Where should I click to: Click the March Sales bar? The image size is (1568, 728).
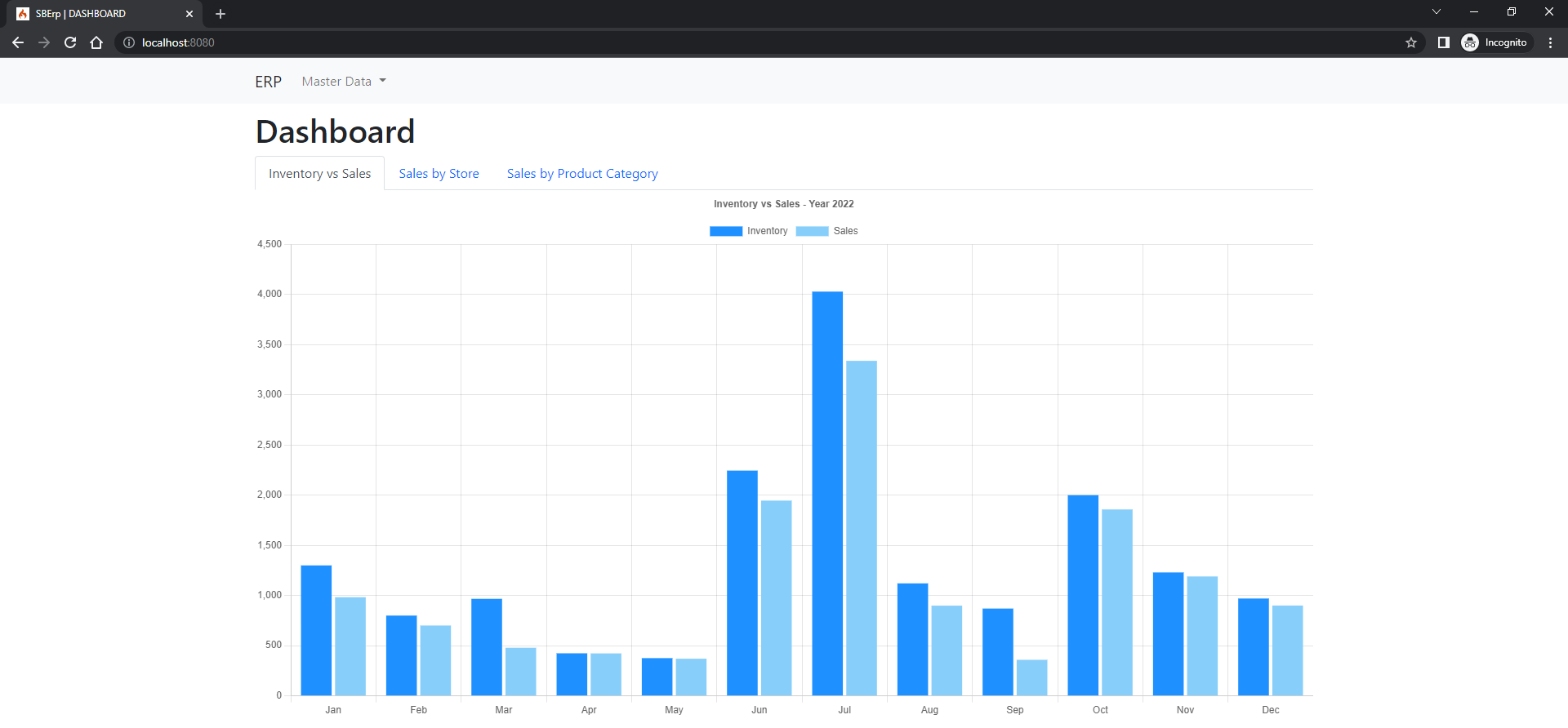[520, 672]
